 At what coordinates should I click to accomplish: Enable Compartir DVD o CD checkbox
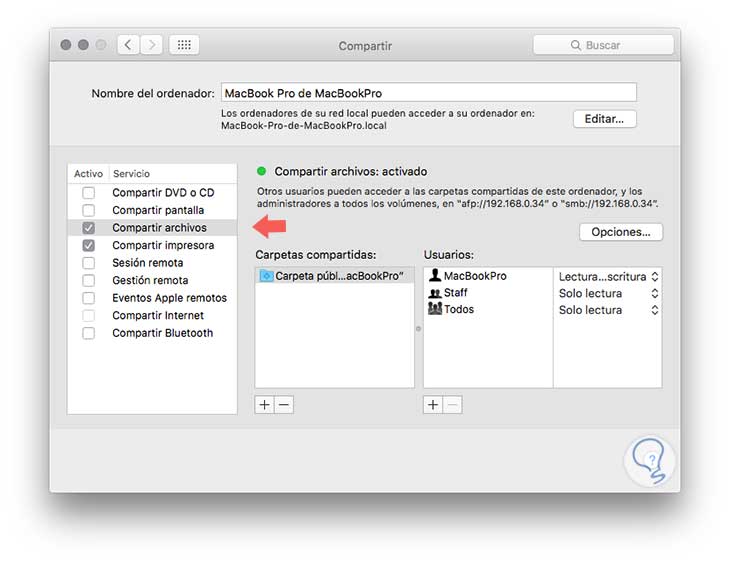(x=88, y=193)
